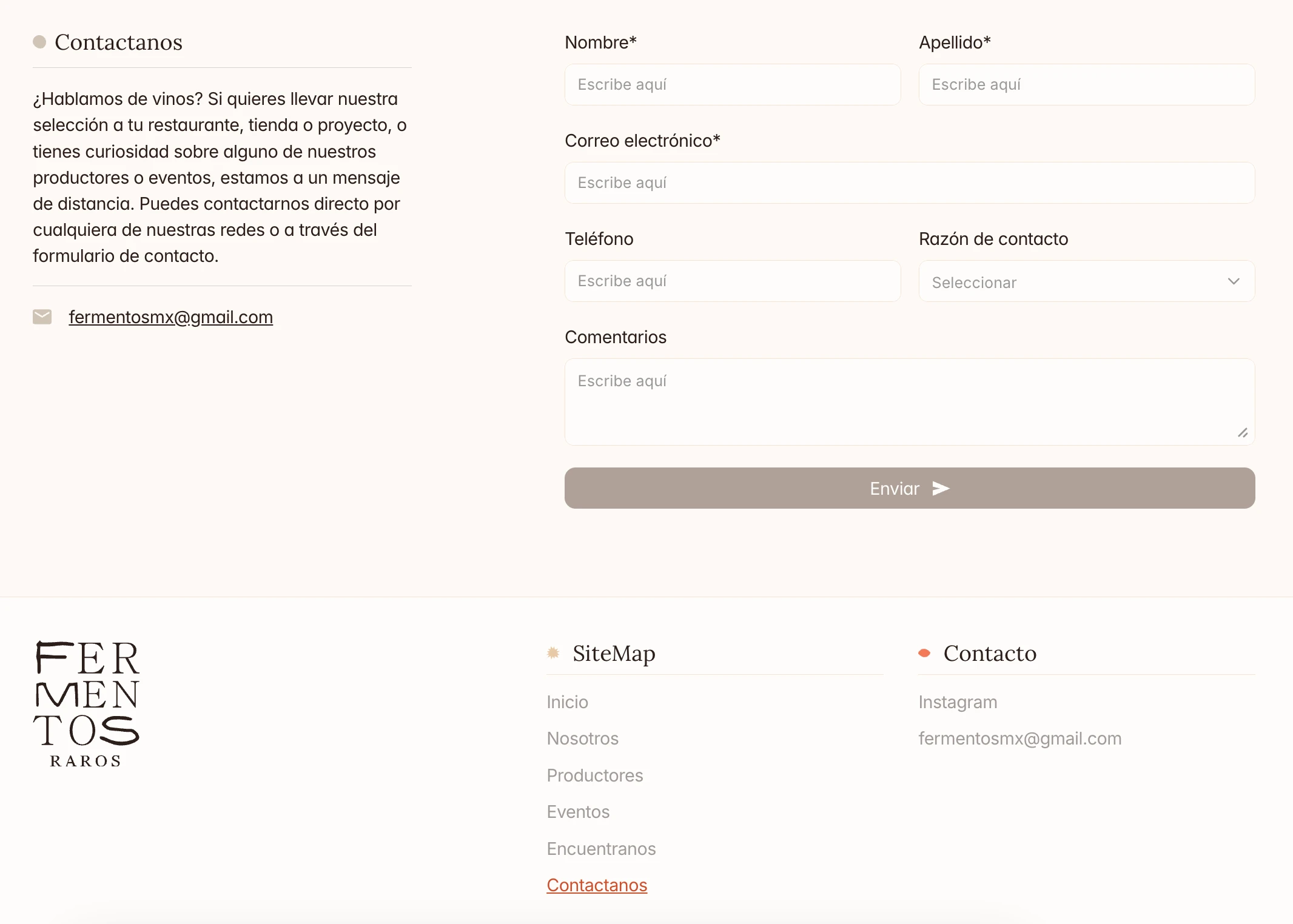Focus the Teléfono input field

click(733, 281)
